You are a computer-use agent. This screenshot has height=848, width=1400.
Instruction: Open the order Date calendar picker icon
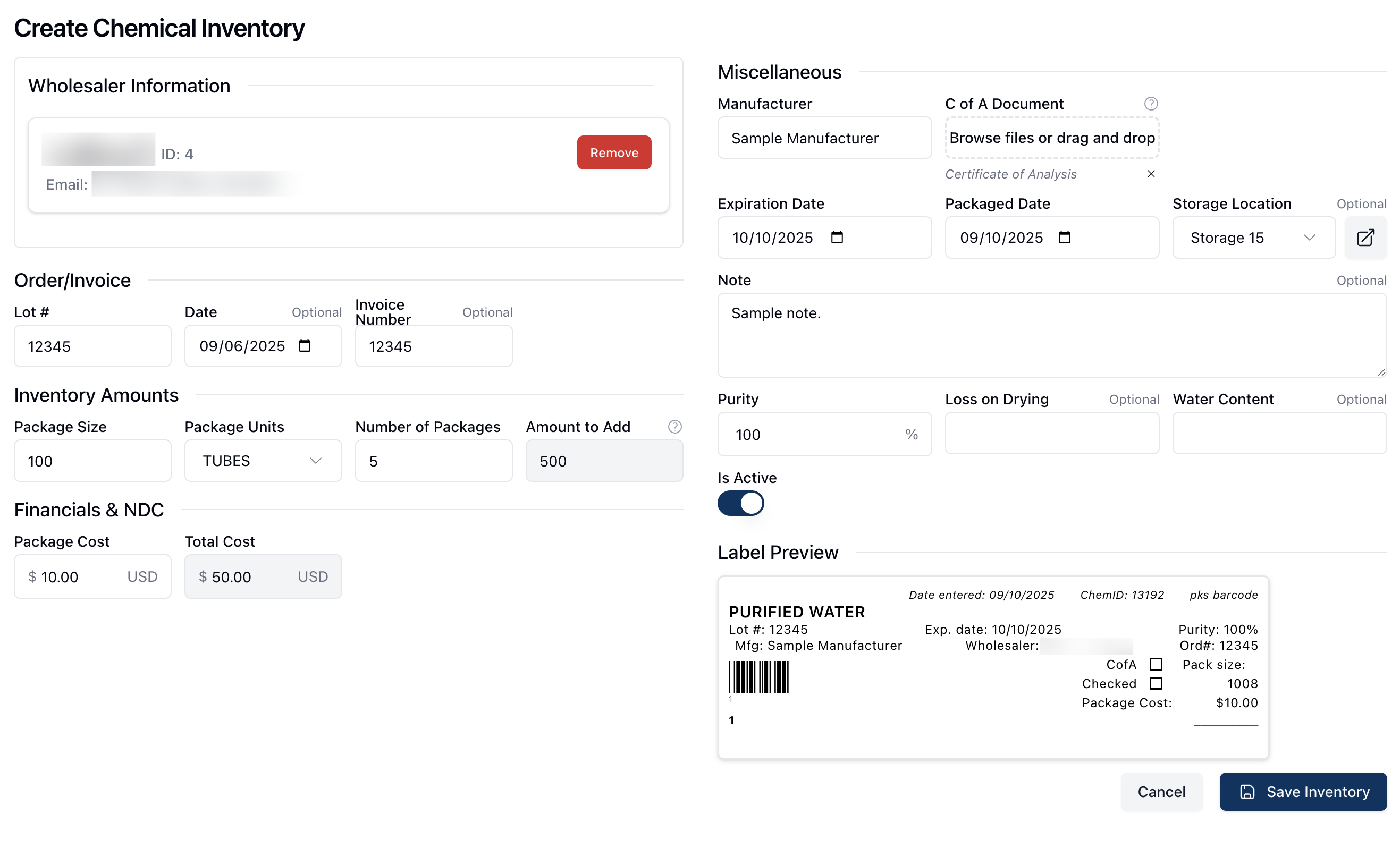click(x=305, y=345)
